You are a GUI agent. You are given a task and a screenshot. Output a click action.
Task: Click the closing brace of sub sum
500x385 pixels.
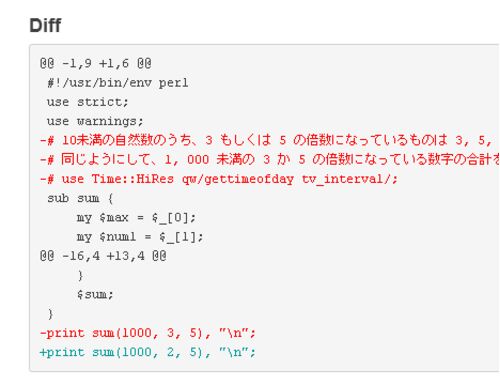tap(51, 314)
